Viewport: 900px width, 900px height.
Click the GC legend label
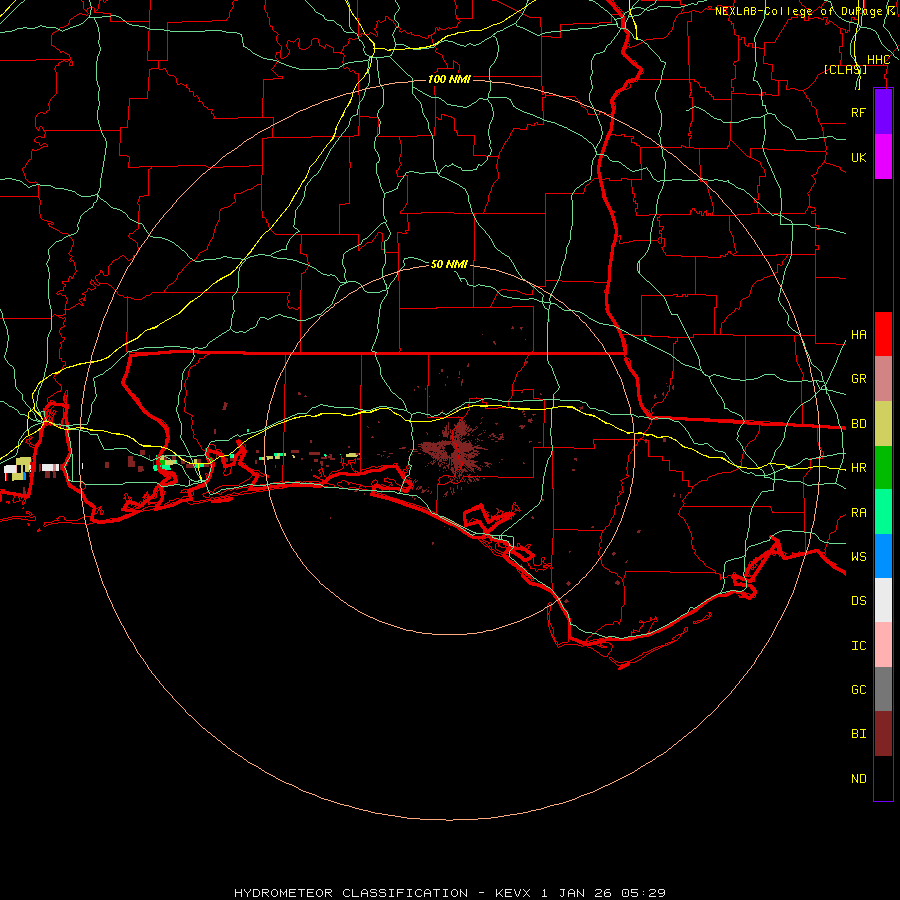click(858, 690)
